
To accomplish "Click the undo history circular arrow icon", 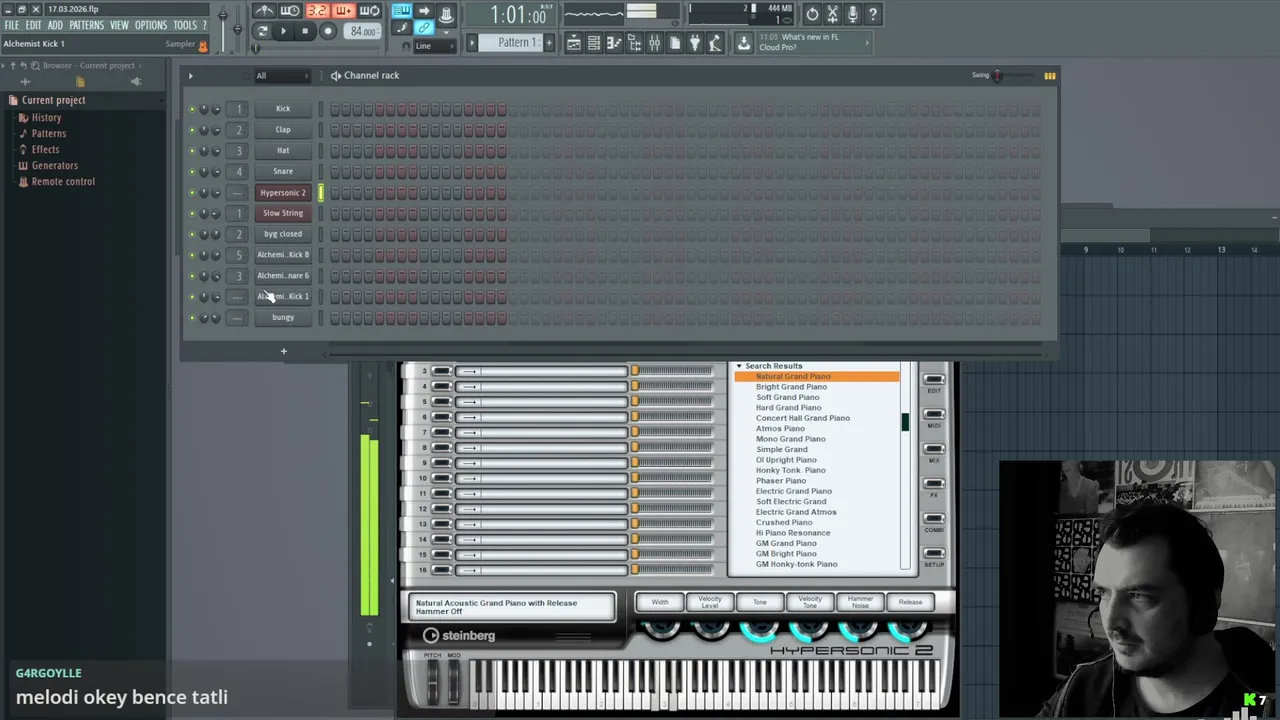I will [x=812, y=14].
